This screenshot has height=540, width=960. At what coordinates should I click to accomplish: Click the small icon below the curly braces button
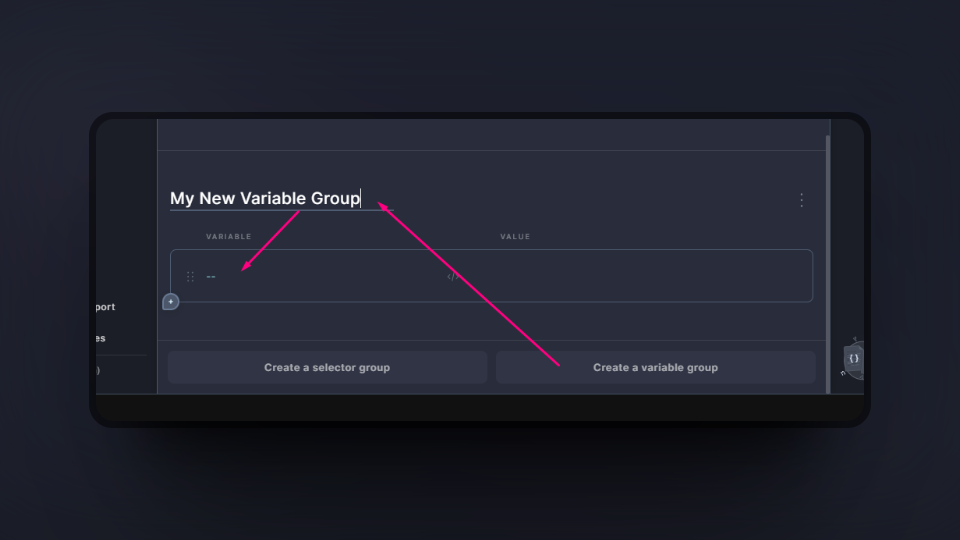pyautogui.click(x=843, y=374)
